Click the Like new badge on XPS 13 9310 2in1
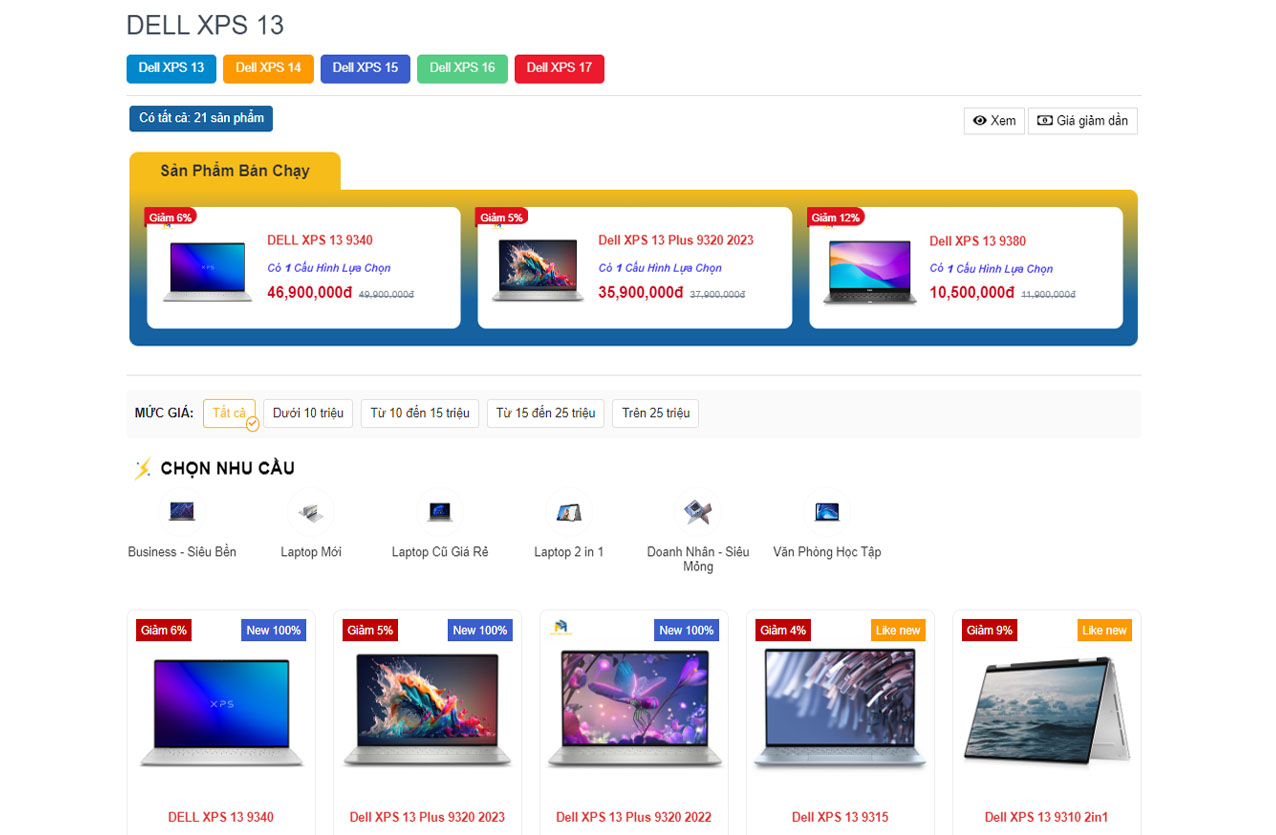Screen dimensions: 1276x835 [1104, 630]
